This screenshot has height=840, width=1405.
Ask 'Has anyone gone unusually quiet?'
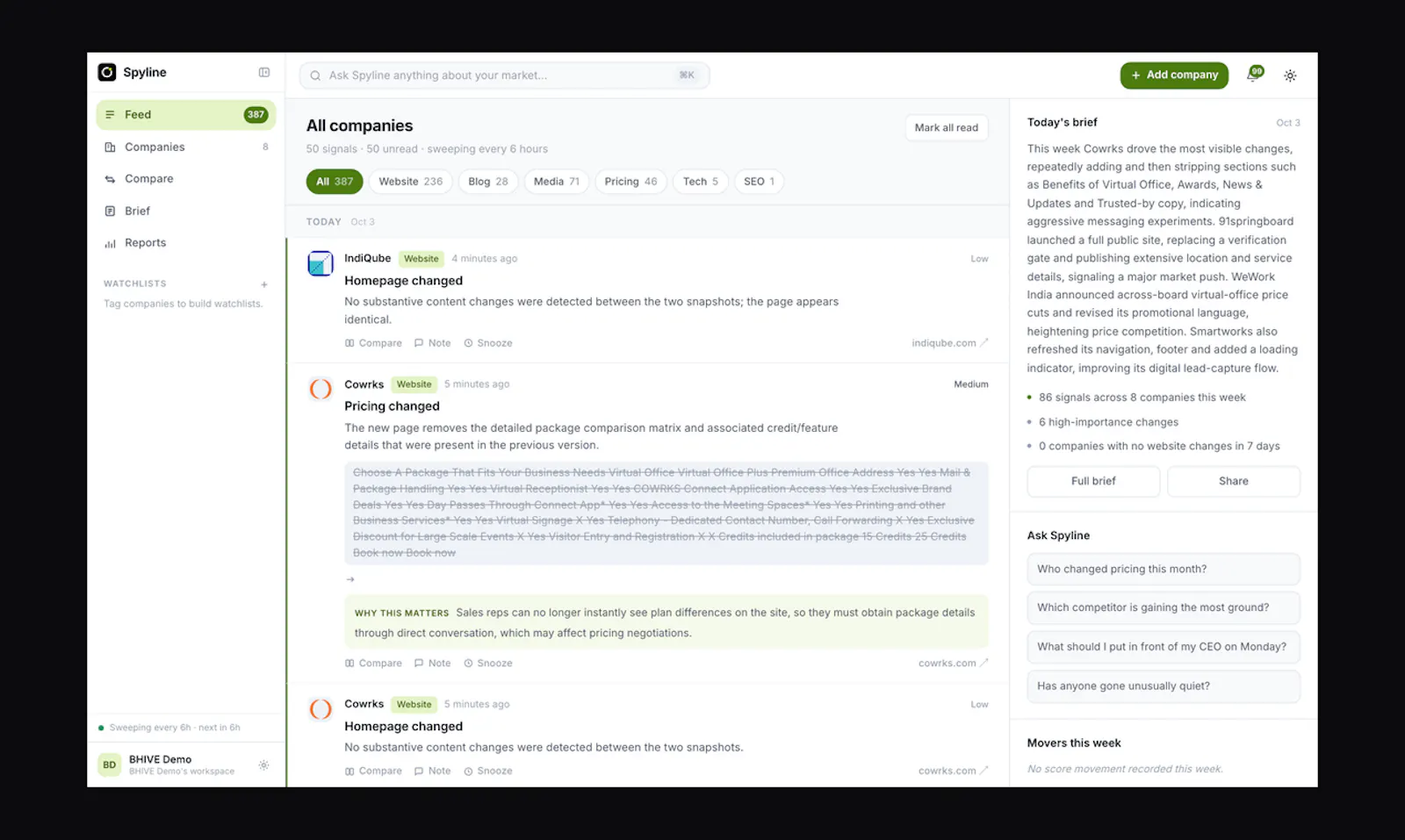click(x=1164, y=686)
